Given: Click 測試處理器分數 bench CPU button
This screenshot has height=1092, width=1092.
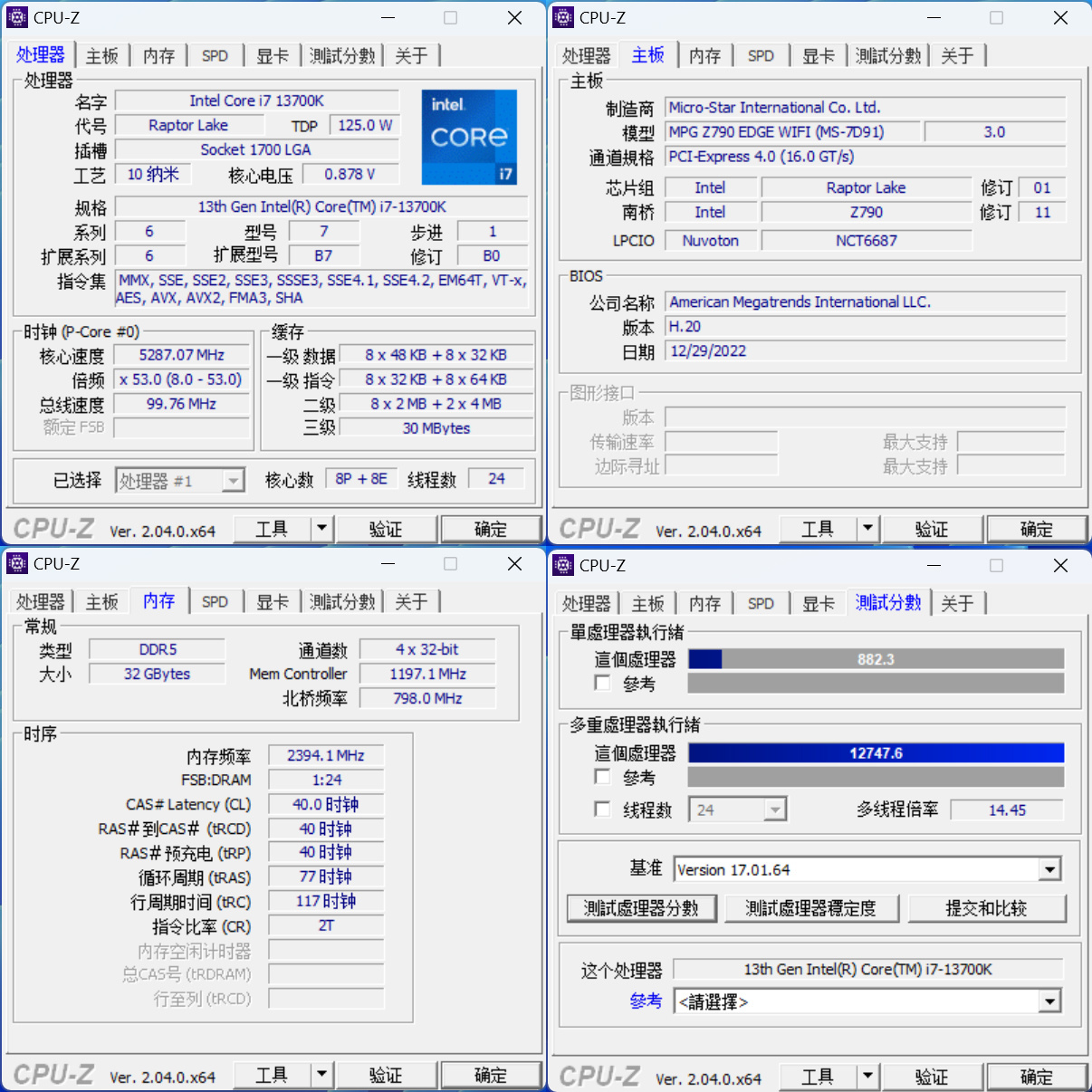Looking at the screenshot, I should tap(642, 908).
